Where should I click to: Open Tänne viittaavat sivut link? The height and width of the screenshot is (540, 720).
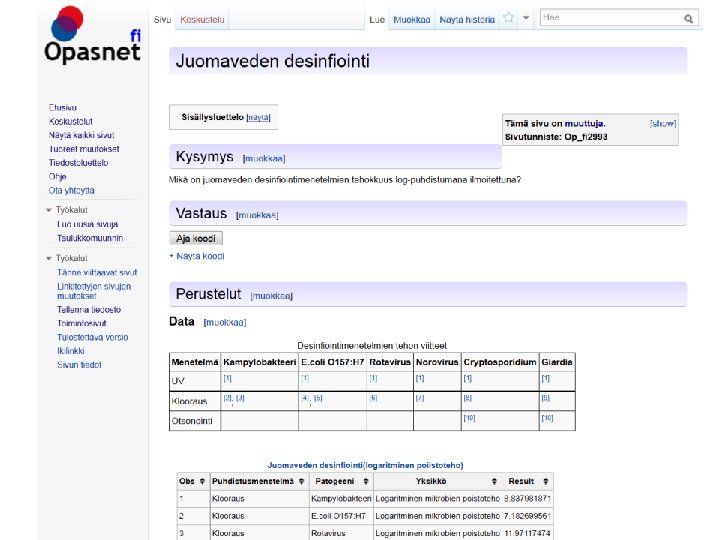pos(97,272)
